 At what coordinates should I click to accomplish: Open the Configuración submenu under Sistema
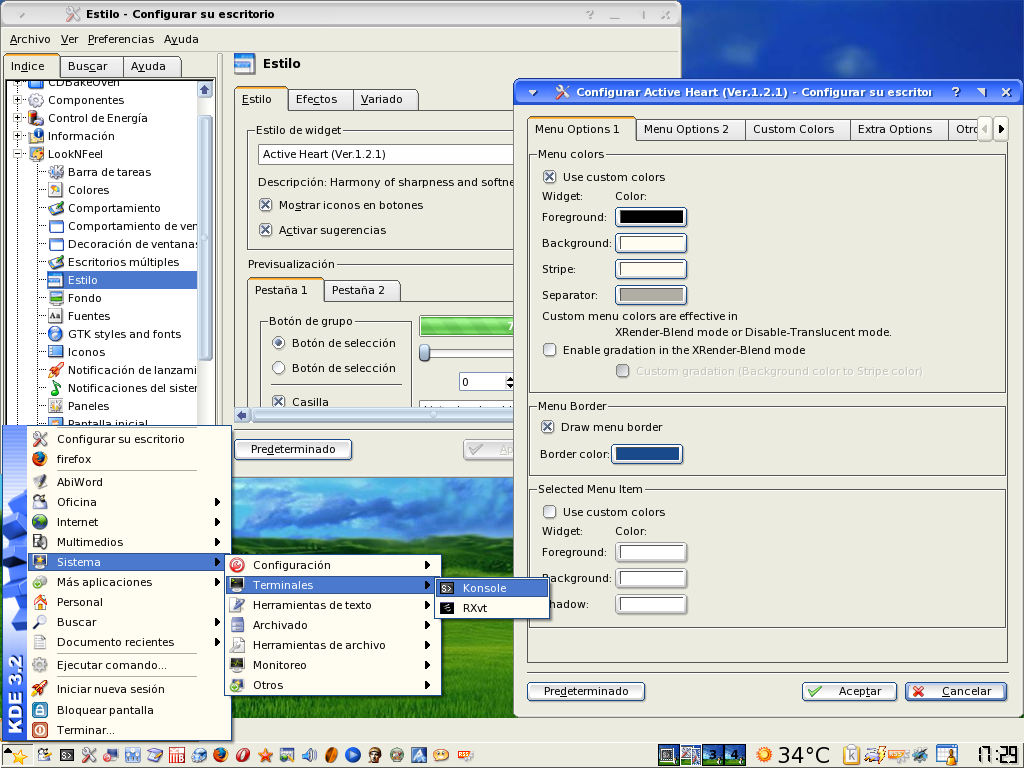click(334, 565)
